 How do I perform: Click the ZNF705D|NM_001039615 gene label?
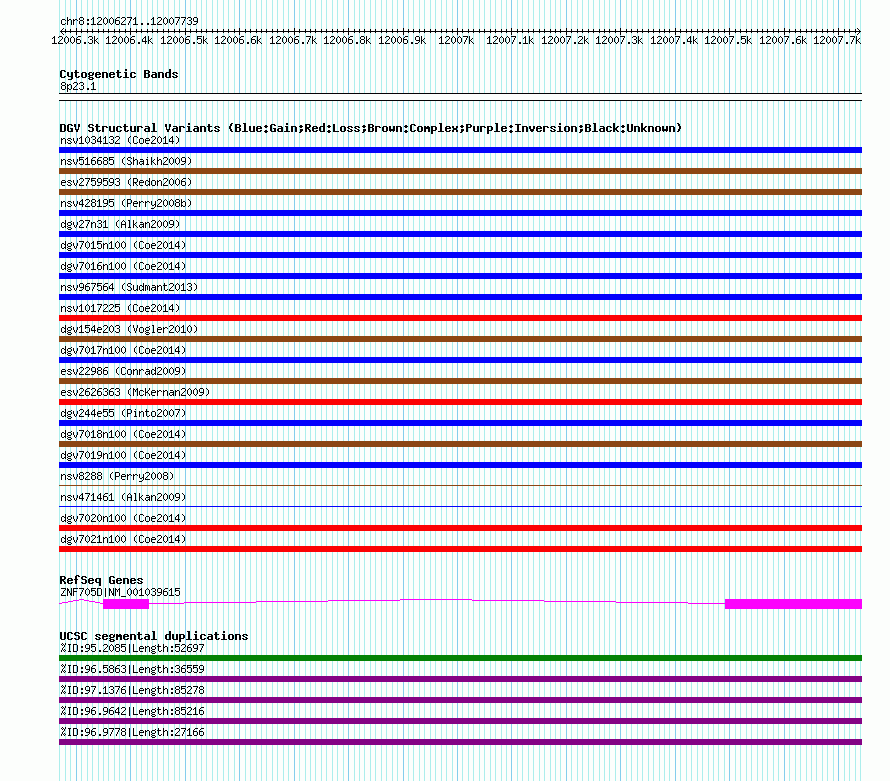(120, 593)
